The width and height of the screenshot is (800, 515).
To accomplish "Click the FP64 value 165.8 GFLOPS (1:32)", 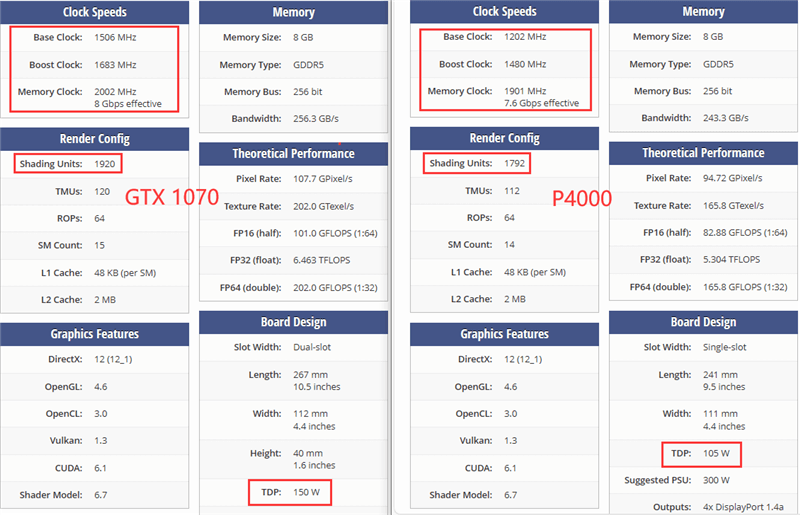I will (x=745, y=287).
